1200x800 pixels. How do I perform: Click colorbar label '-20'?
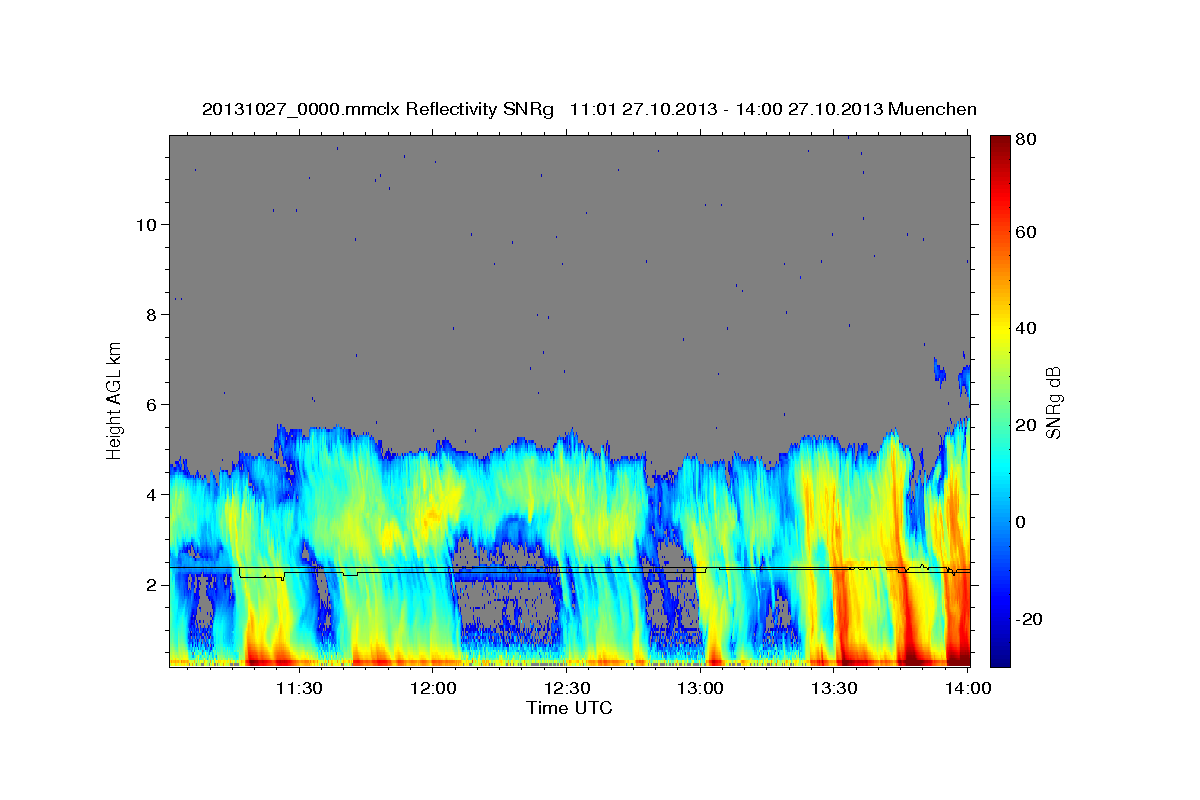(x=1030, y=619)
